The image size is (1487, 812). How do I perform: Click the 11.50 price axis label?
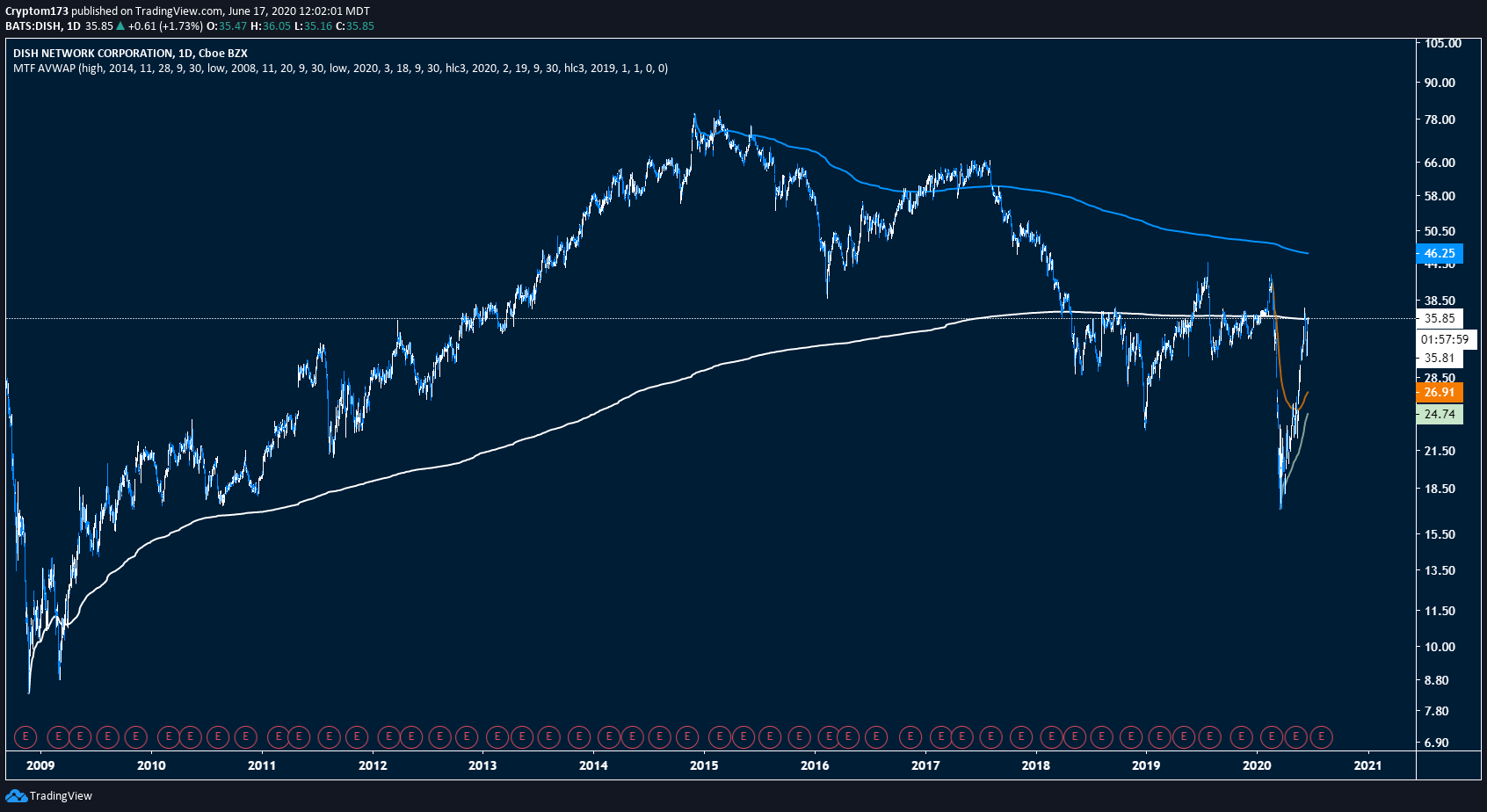(x=1440, y=611)
